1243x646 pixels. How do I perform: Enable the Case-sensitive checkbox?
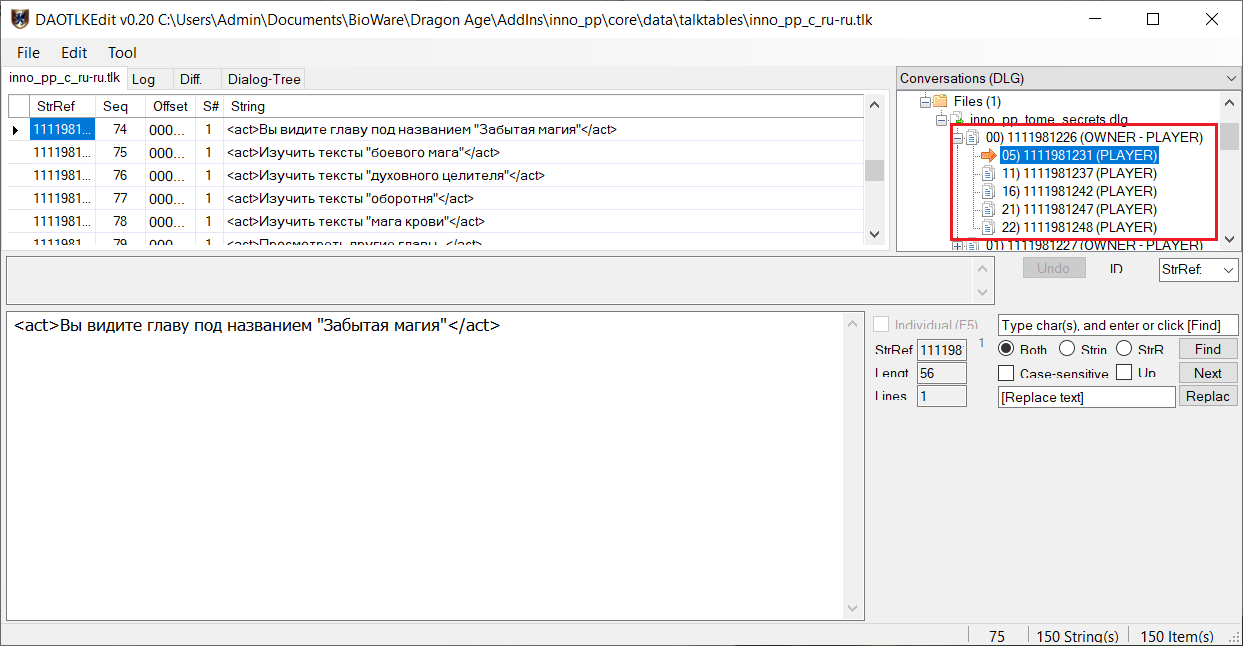coord(1007,373)
